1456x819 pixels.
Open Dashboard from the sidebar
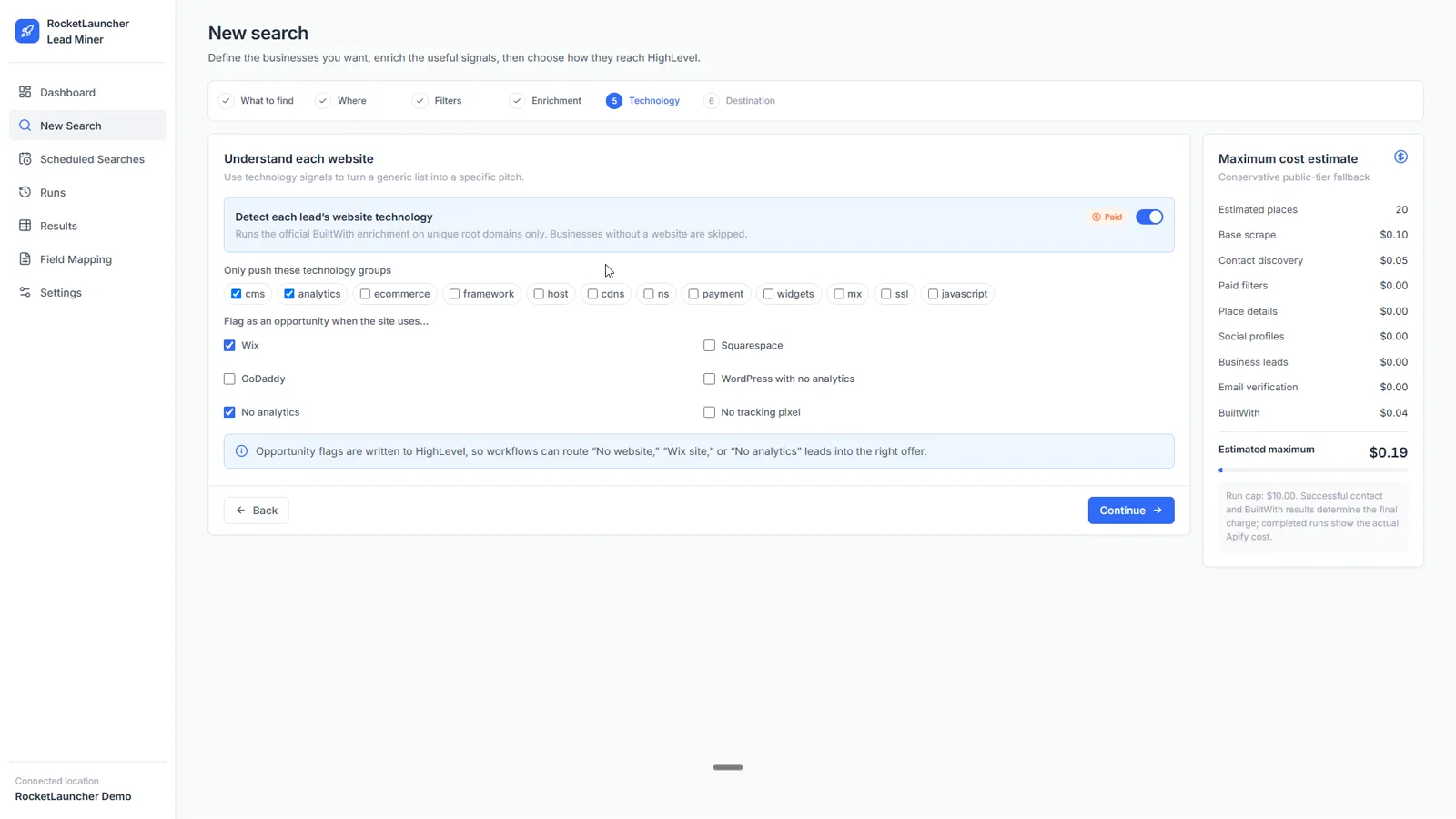(87, 92)
